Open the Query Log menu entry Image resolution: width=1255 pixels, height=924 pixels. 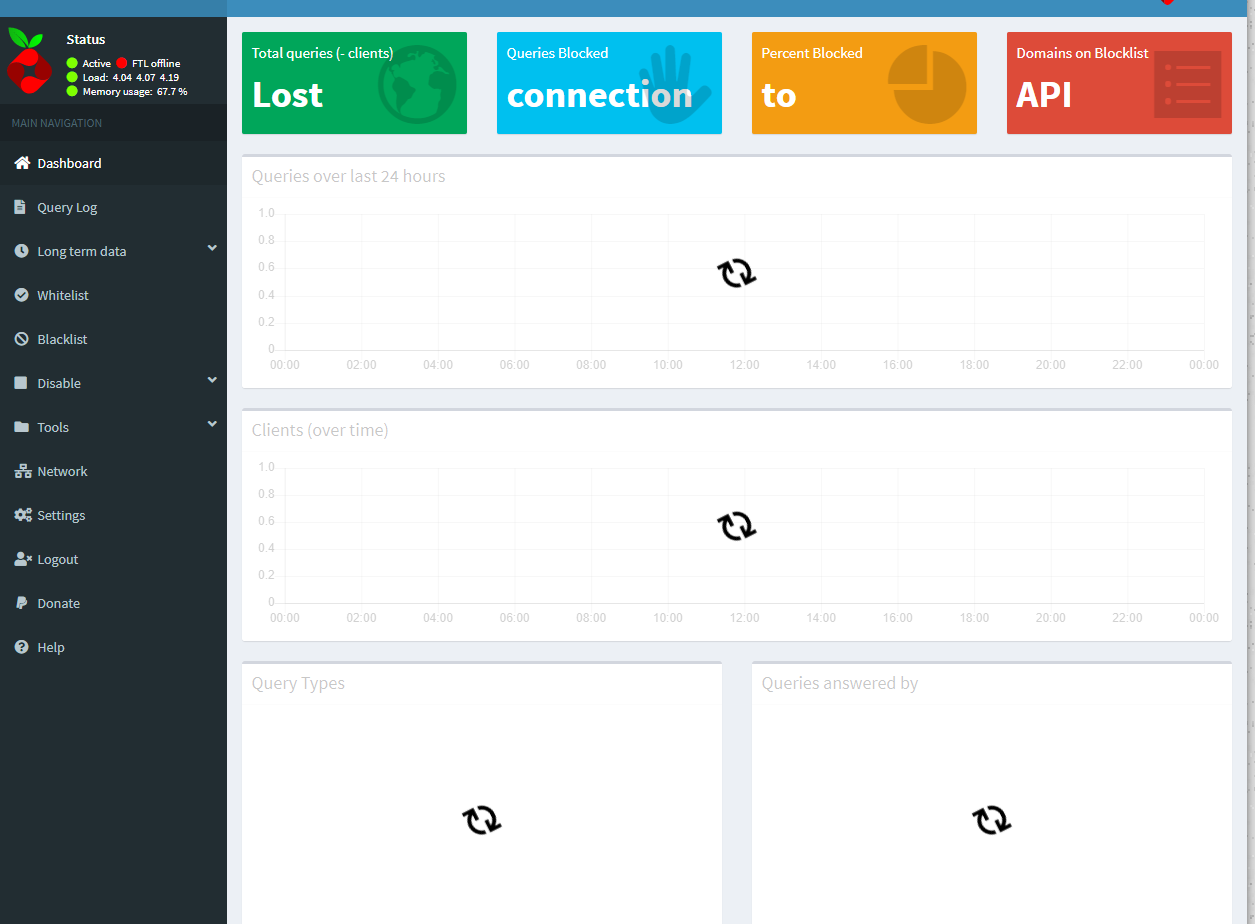coord(65,207)
